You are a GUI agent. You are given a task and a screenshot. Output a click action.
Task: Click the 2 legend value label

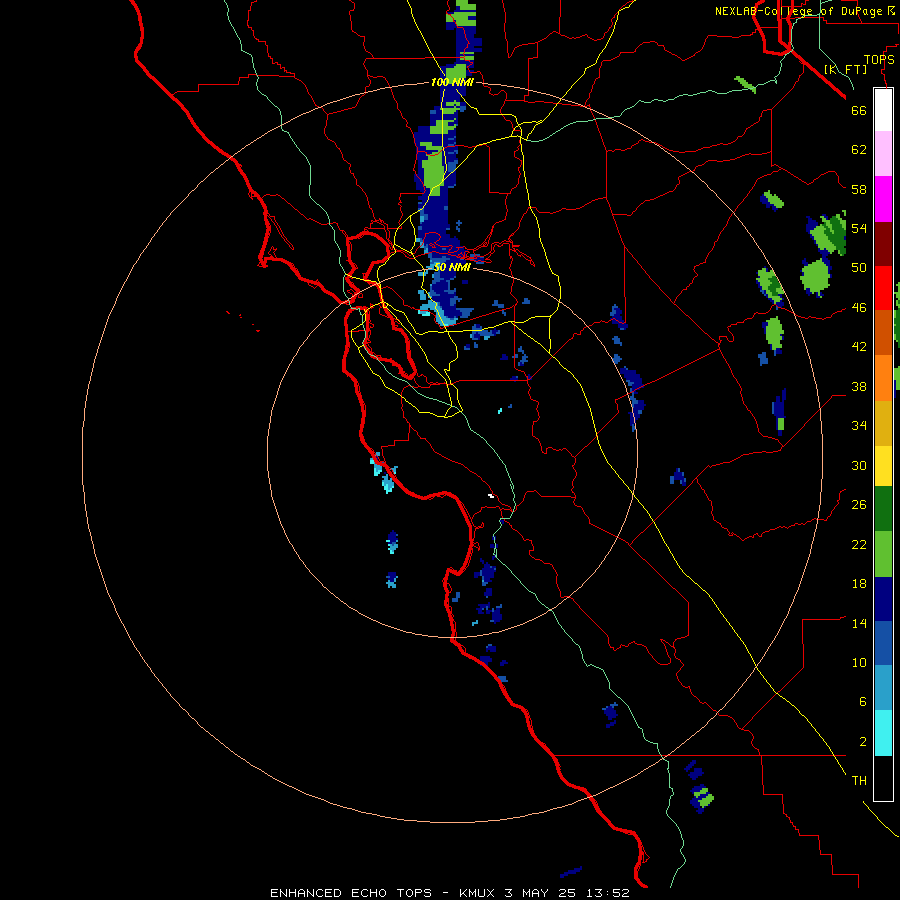(863, 742)
